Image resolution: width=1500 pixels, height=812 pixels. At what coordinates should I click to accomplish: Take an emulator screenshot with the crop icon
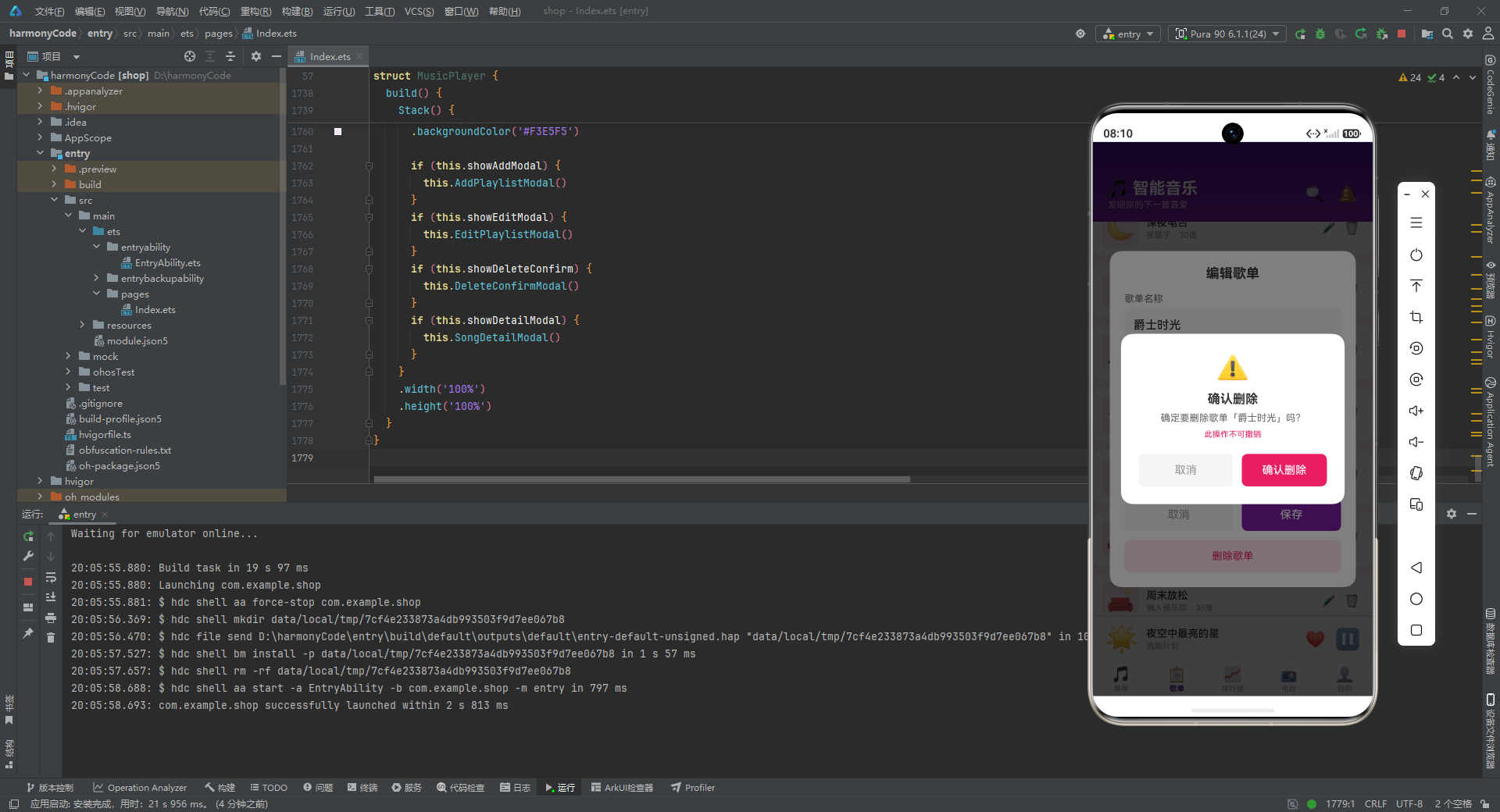[1416, 317]
